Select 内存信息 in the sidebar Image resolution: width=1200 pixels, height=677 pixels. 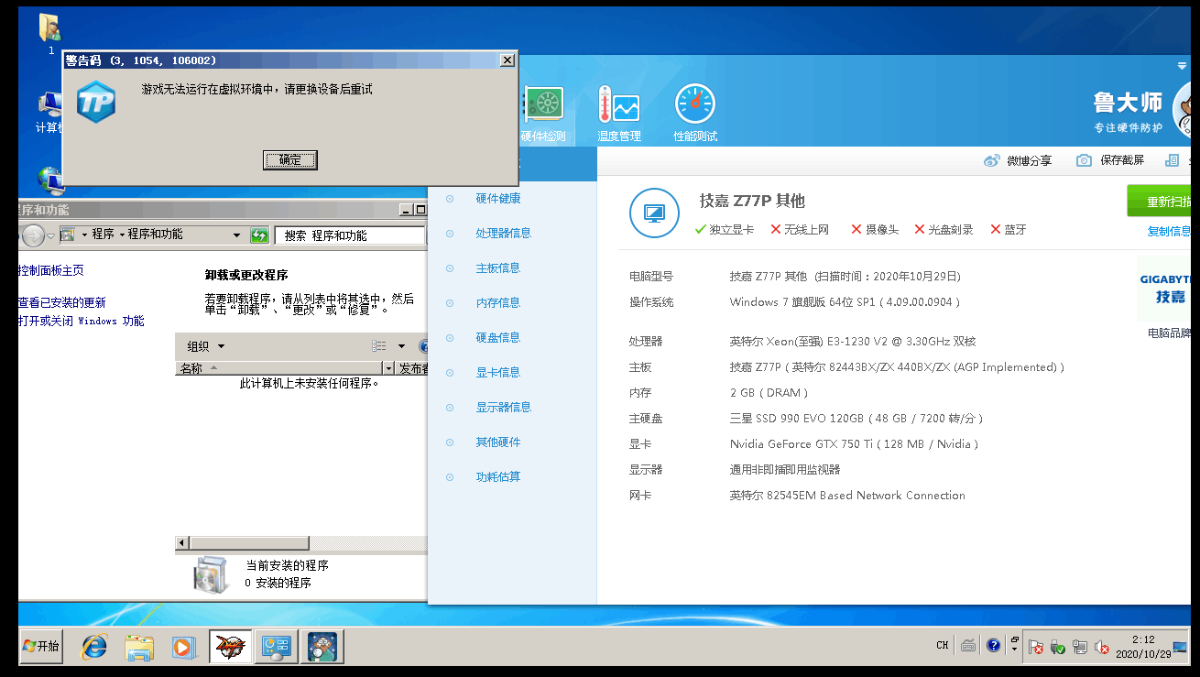(498, 303)
